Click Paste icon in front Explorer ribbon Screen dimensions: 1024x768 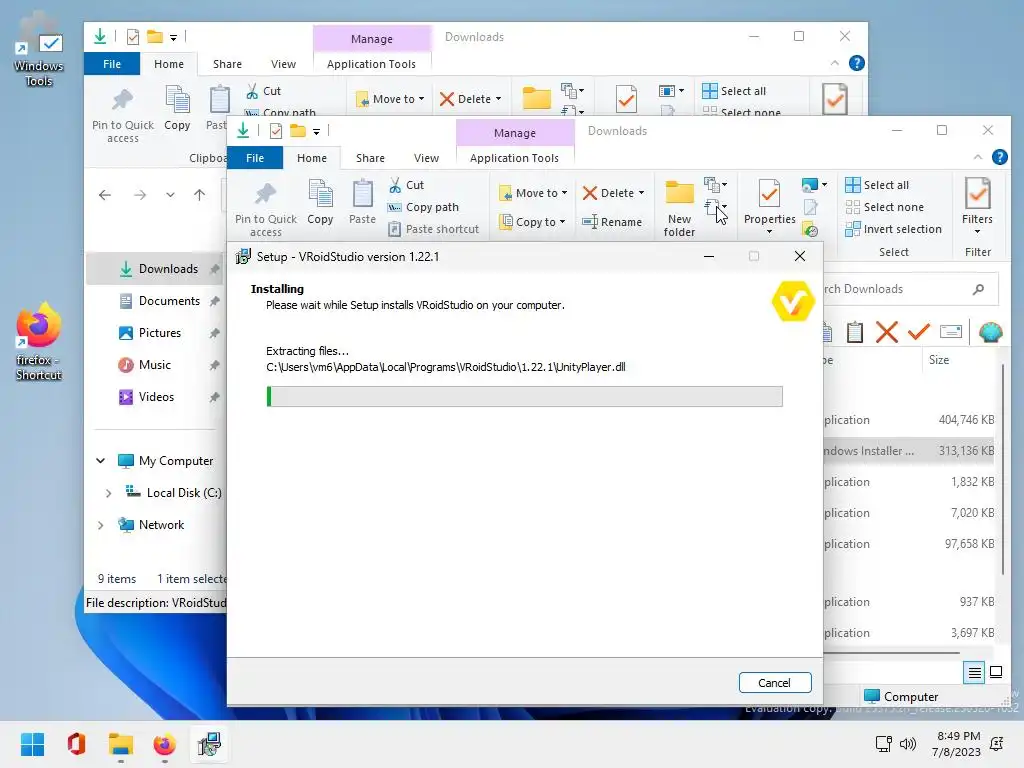pos(362,195)
